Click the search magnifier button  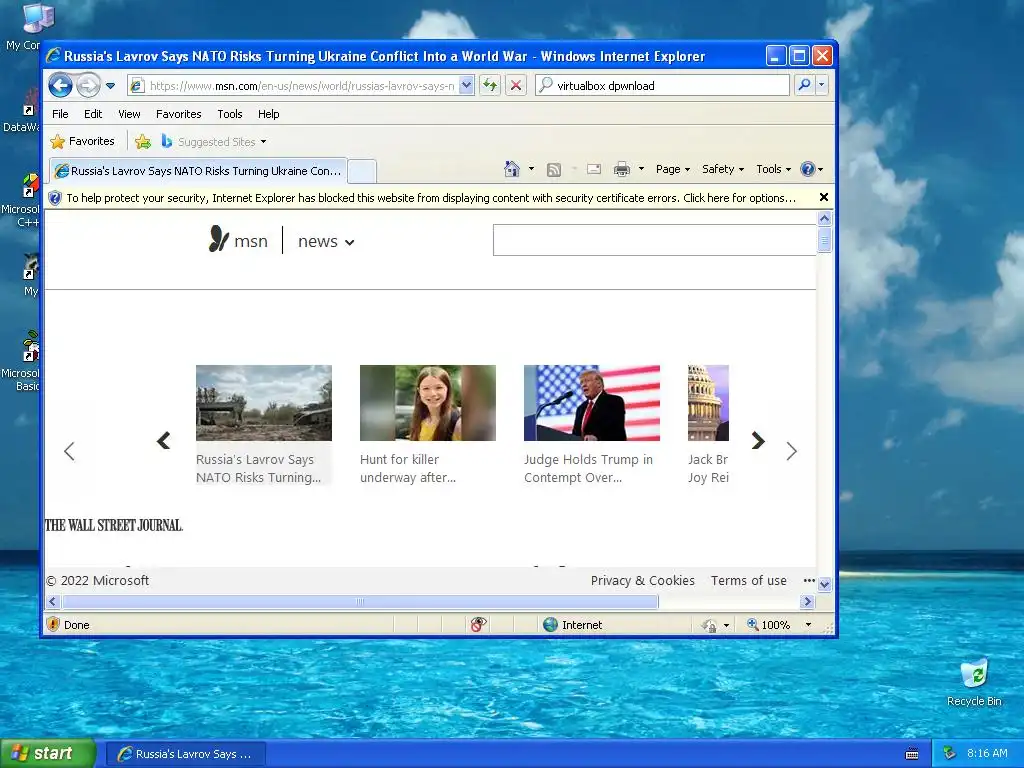pos(805,85)
